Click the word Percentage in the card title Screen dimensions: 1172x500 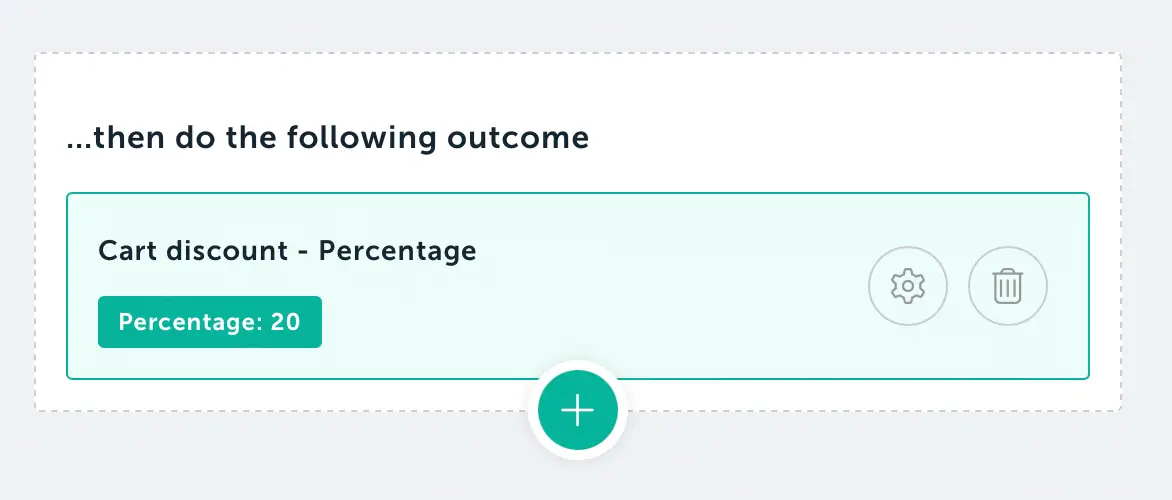397,251
